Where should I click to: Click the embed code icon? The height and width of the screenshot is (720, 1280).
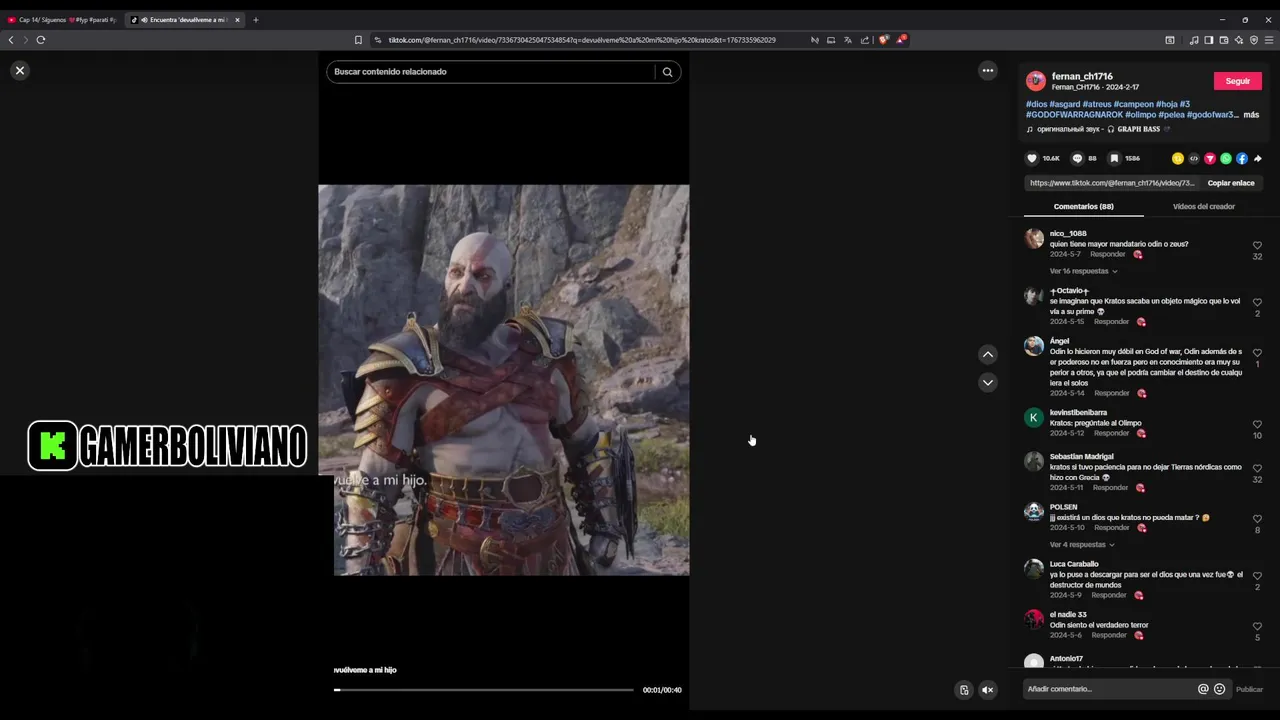(x=1194, y=158)
